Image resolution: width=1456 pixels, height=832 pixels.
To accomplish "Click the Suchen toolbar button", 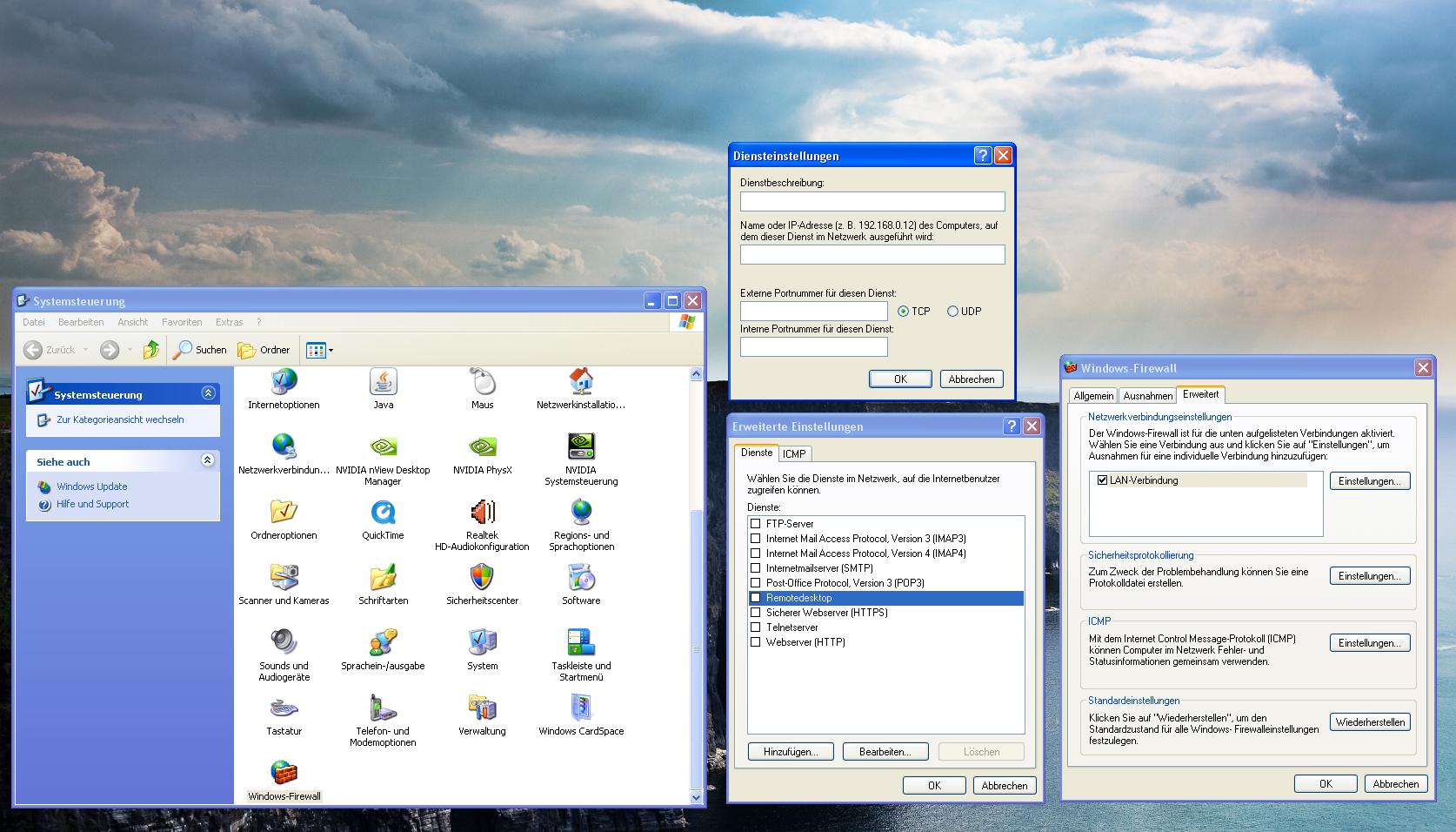I will click(200, 350).
